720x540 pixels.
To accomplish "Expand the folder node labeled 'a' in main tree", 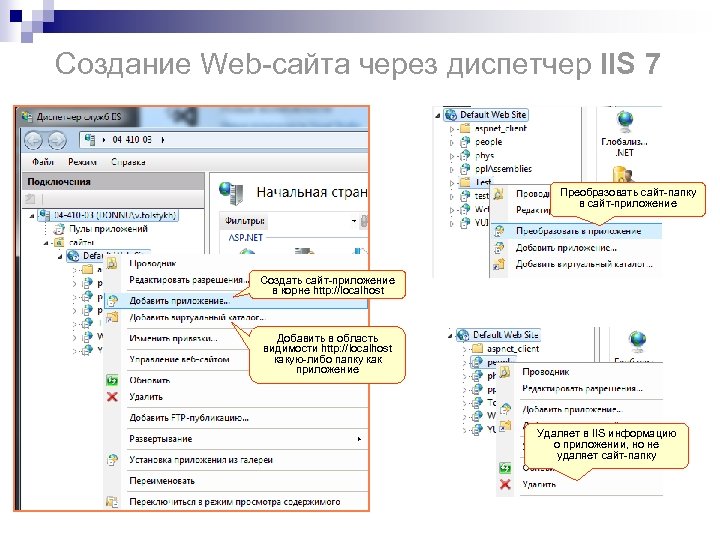I will tap(74, 270).
